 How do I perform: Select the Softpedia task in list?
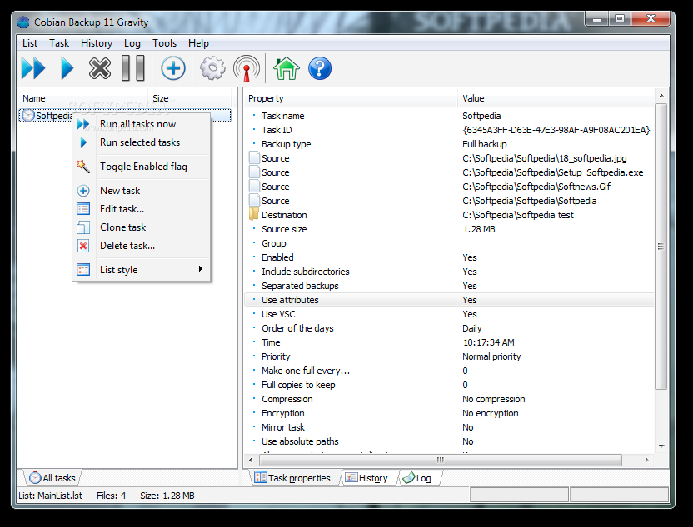tap(125, 115)
